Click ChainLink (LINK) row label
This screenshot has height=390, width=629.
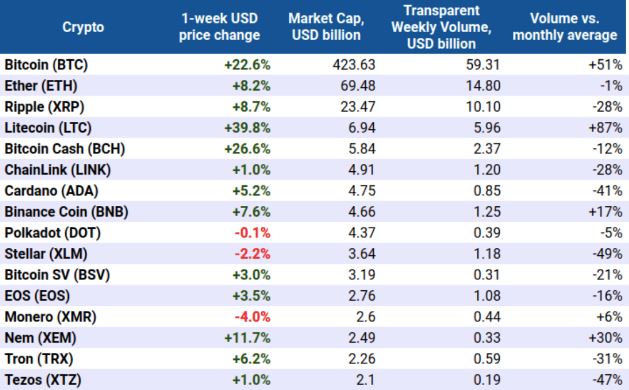pos(58,170)
